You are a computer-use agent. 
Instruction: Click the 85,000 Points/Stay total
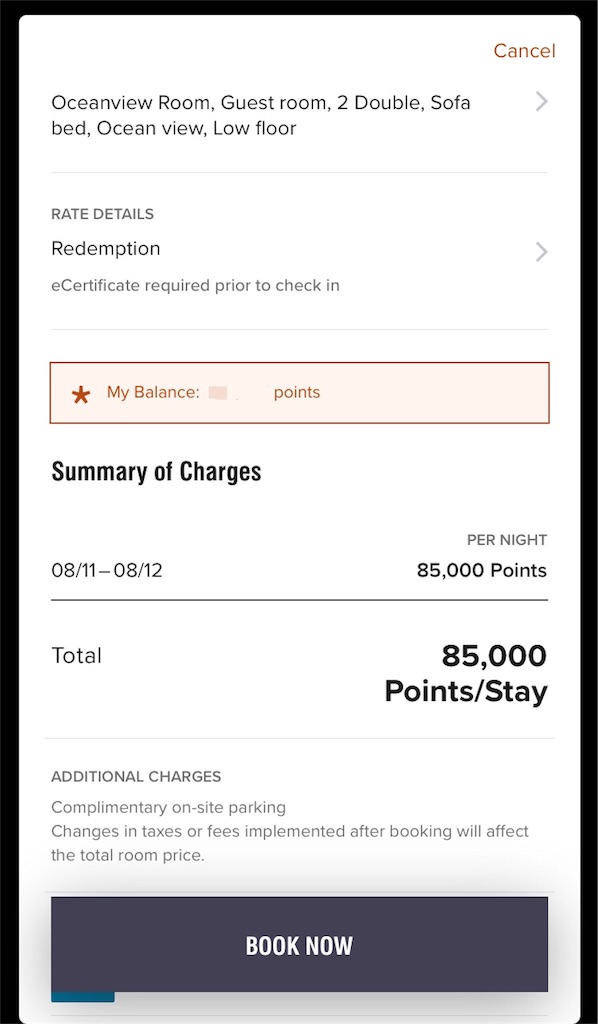tap(465, 674)
